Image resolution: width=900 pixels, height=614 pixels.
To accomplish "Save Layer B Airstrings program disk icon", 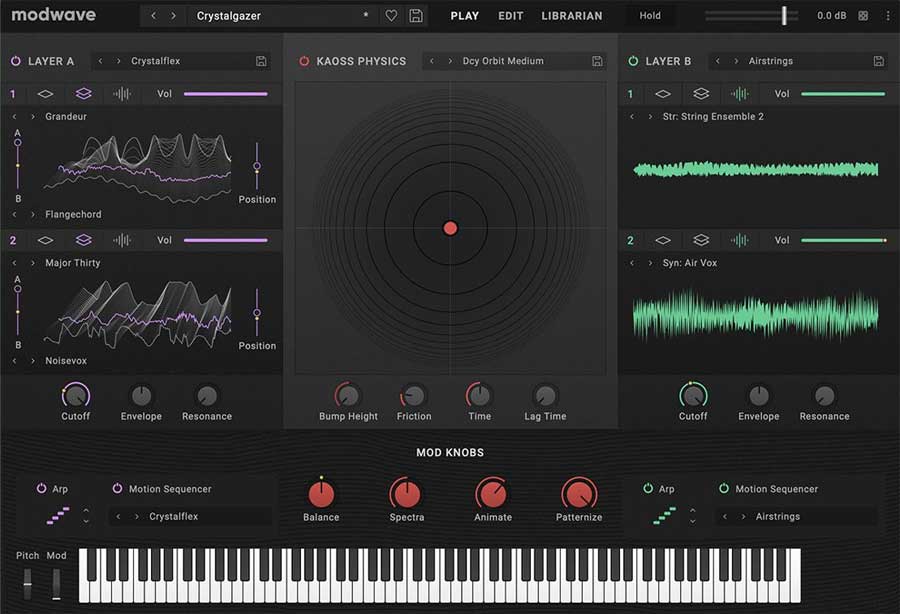I will 878,61.
